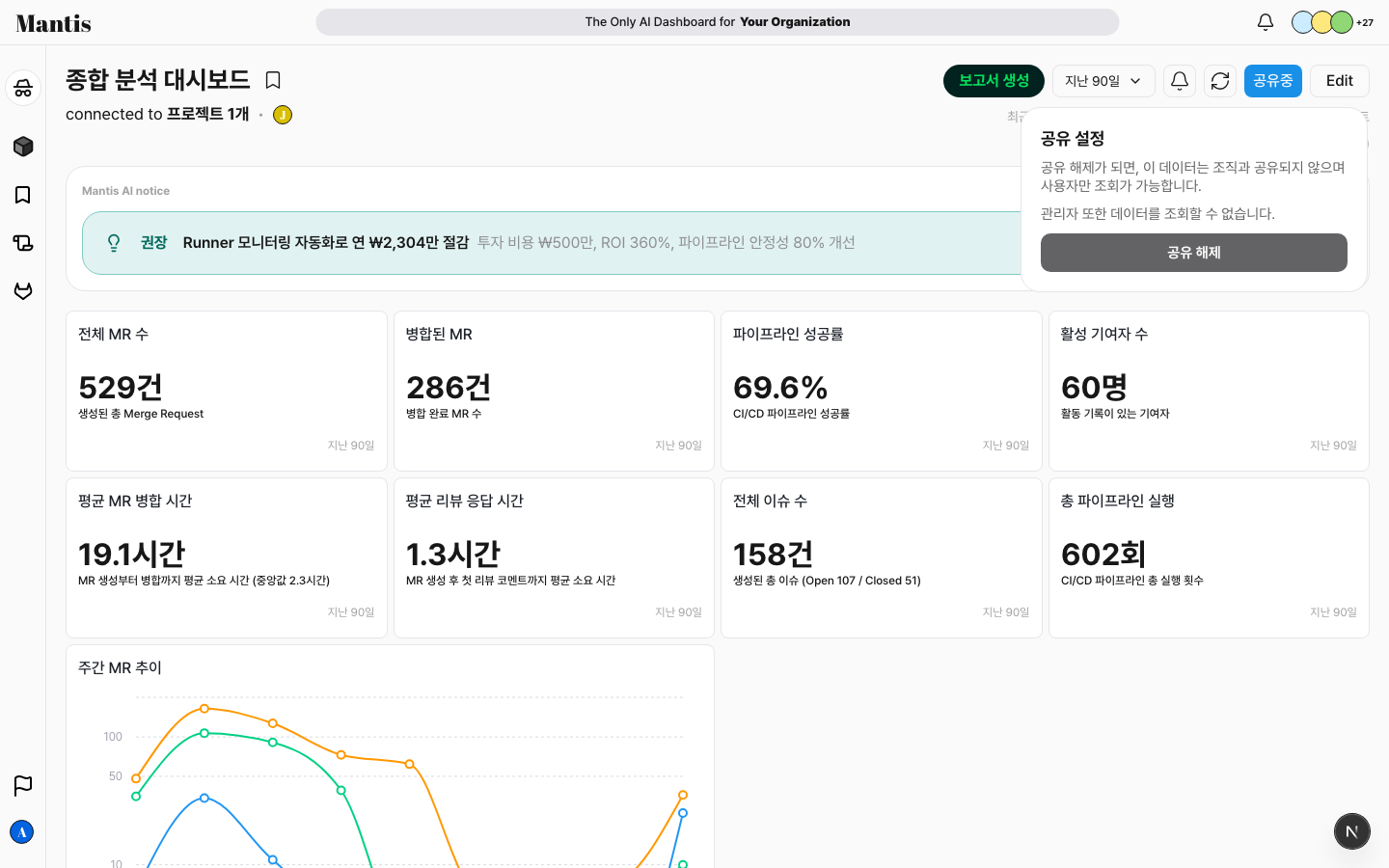The image size is (1389, 868).
Task: Open the flag icon in sidebar
Action: (x=23, y=785)
